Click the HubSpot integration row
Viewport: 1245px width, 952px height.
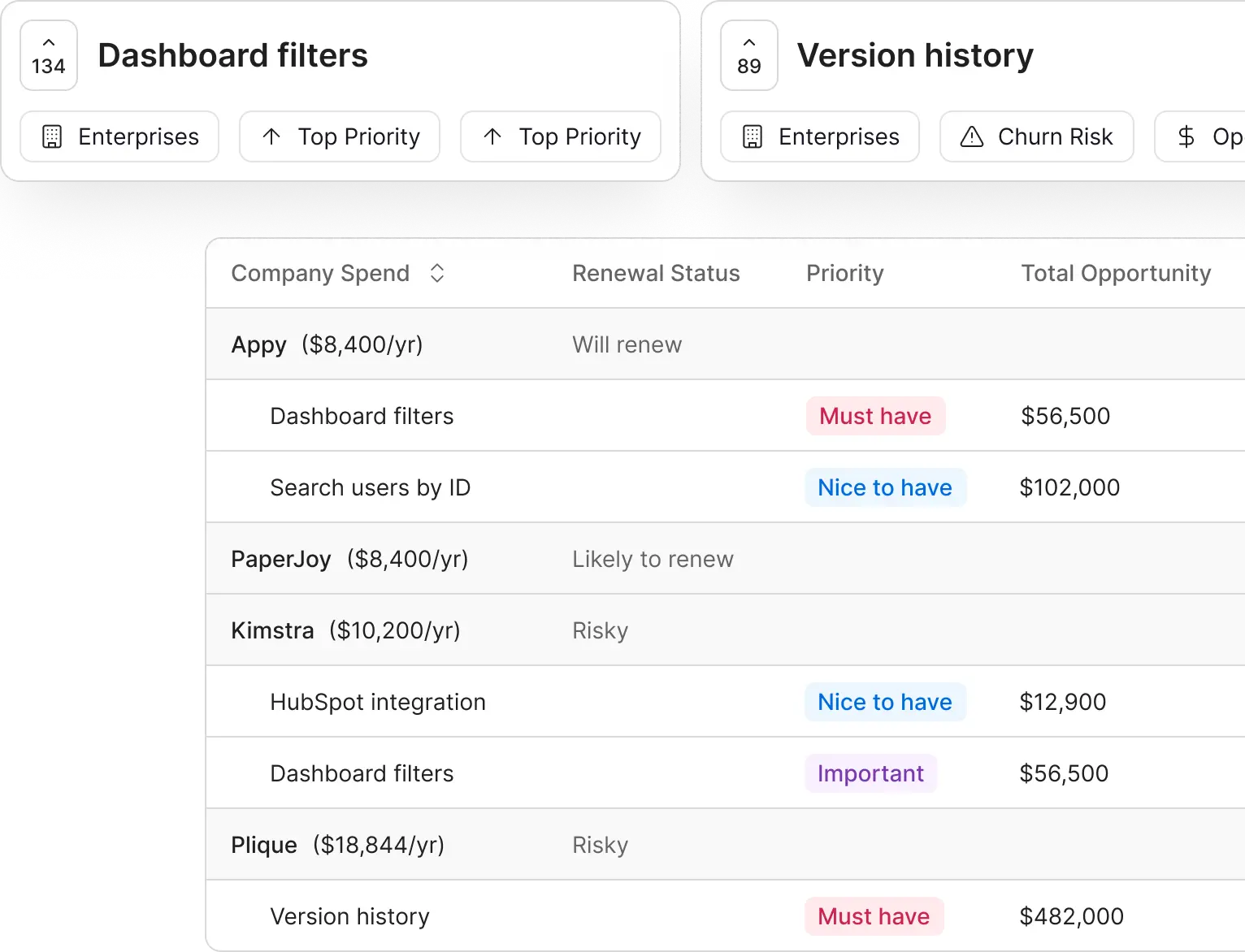(725, 702)
